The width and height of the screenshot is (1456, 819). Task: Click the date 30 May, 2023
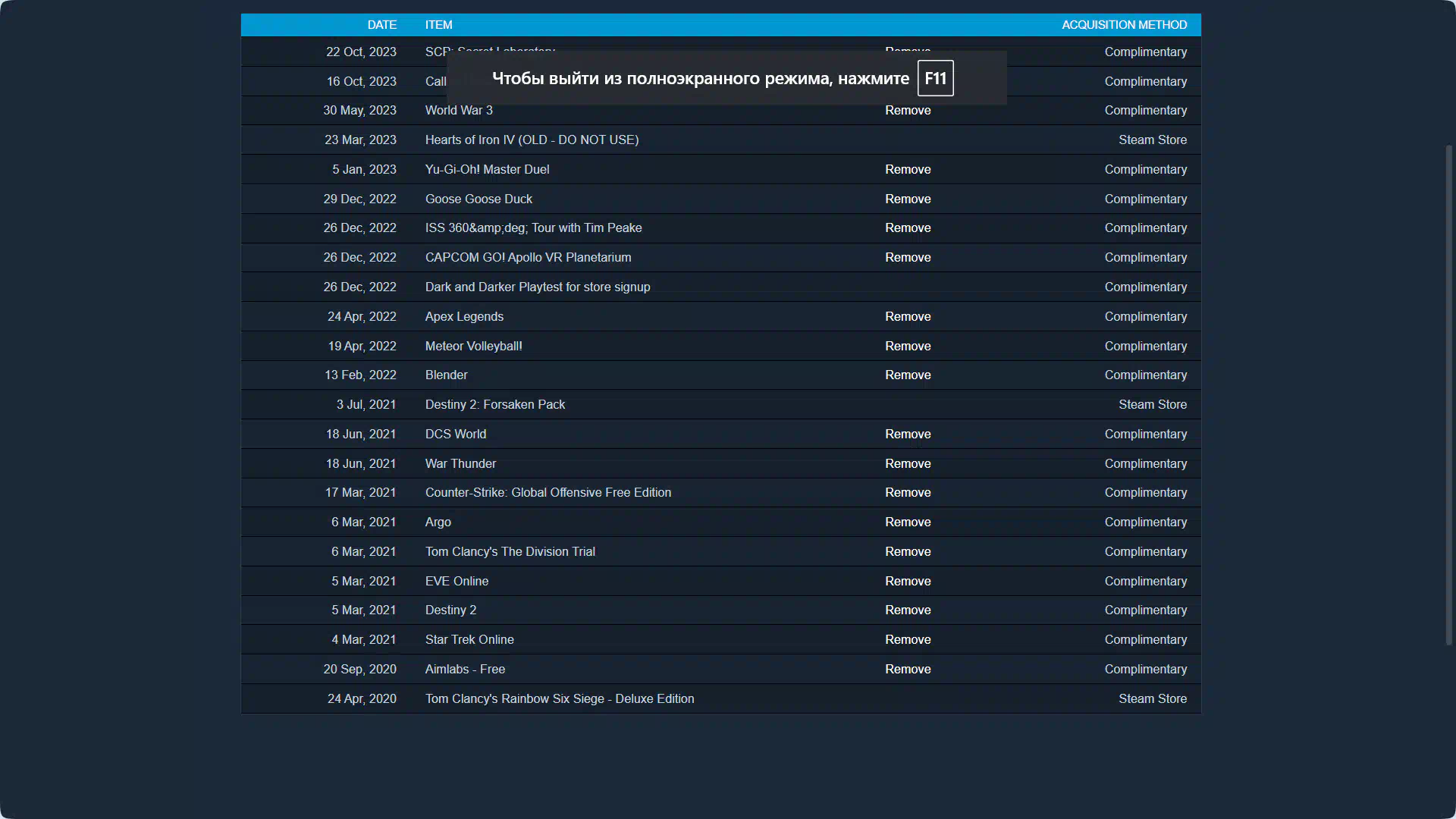pyautogui.click(x=359, y=111)
